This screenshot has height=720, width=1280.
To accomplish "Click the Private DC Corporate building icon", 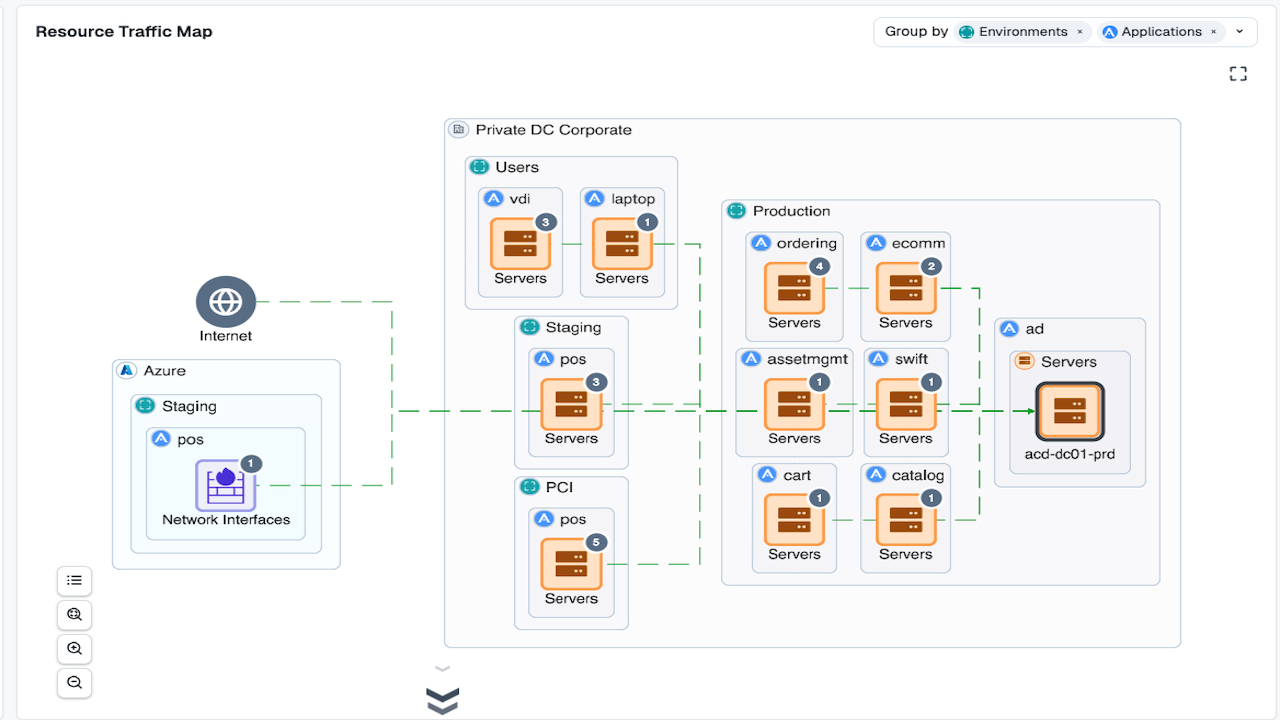I will point(459,129).
